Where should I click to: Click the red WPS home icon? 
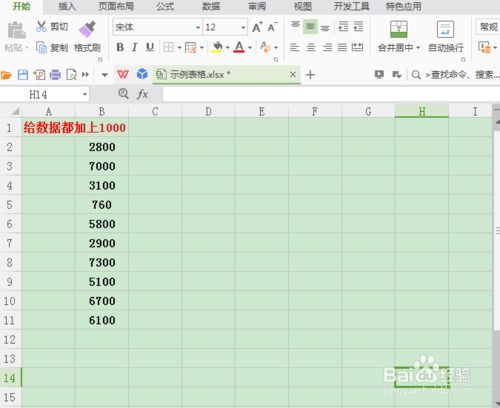[123, 74]
